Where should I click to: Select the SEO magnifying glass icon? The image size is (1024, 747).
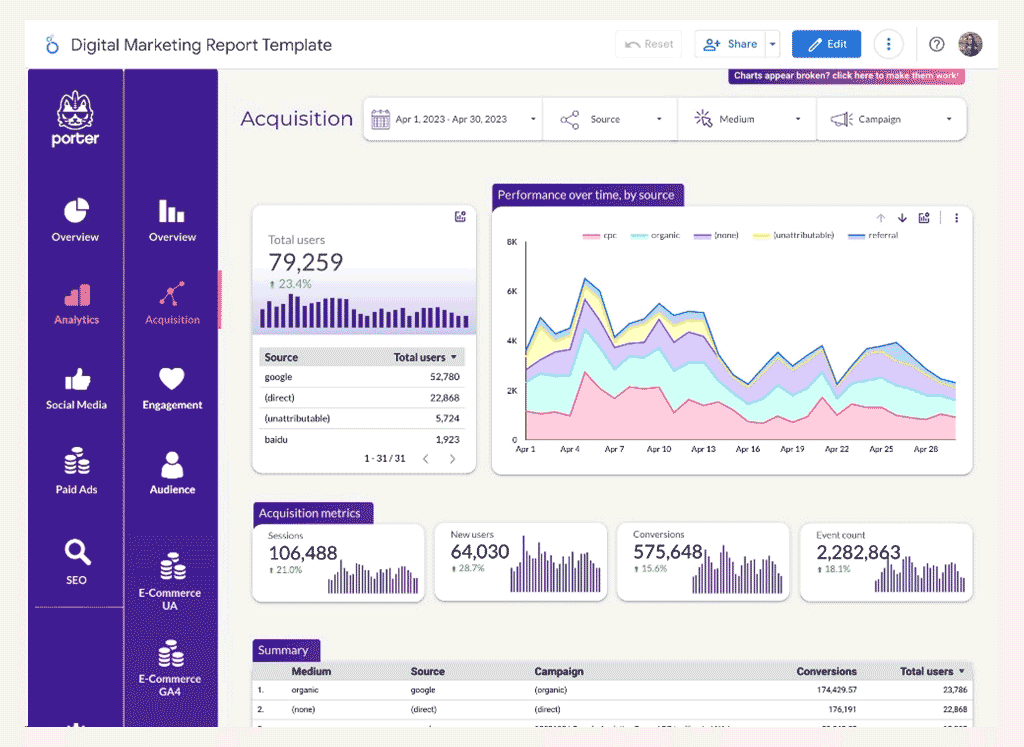(x=75, y=551)
